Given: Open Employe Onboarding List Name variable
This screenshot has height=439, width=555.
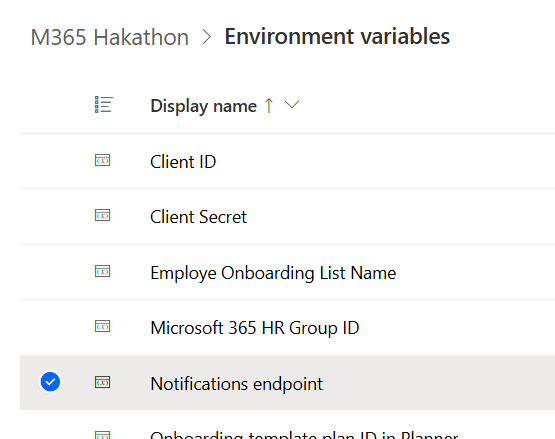Looking at the screenshot, I should pyautogui.click(x=273, y=273).
